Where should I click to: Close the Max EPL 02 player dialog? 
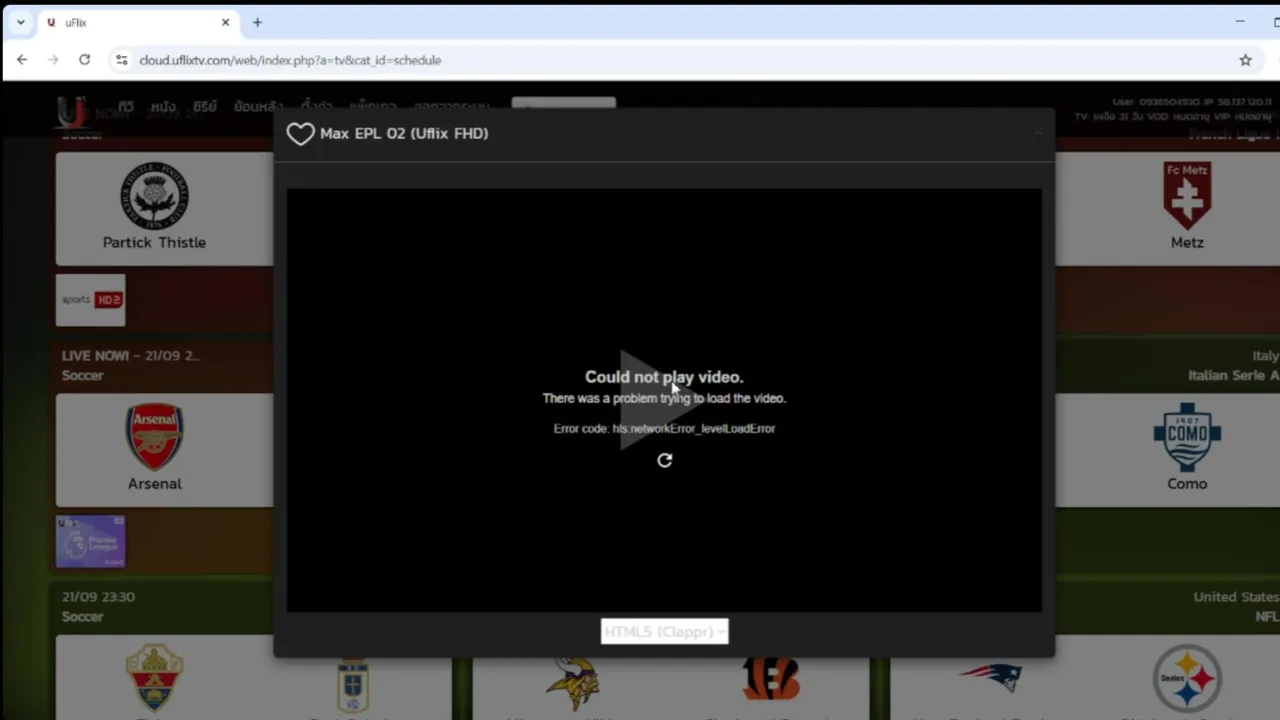[x=1038, y=131]
